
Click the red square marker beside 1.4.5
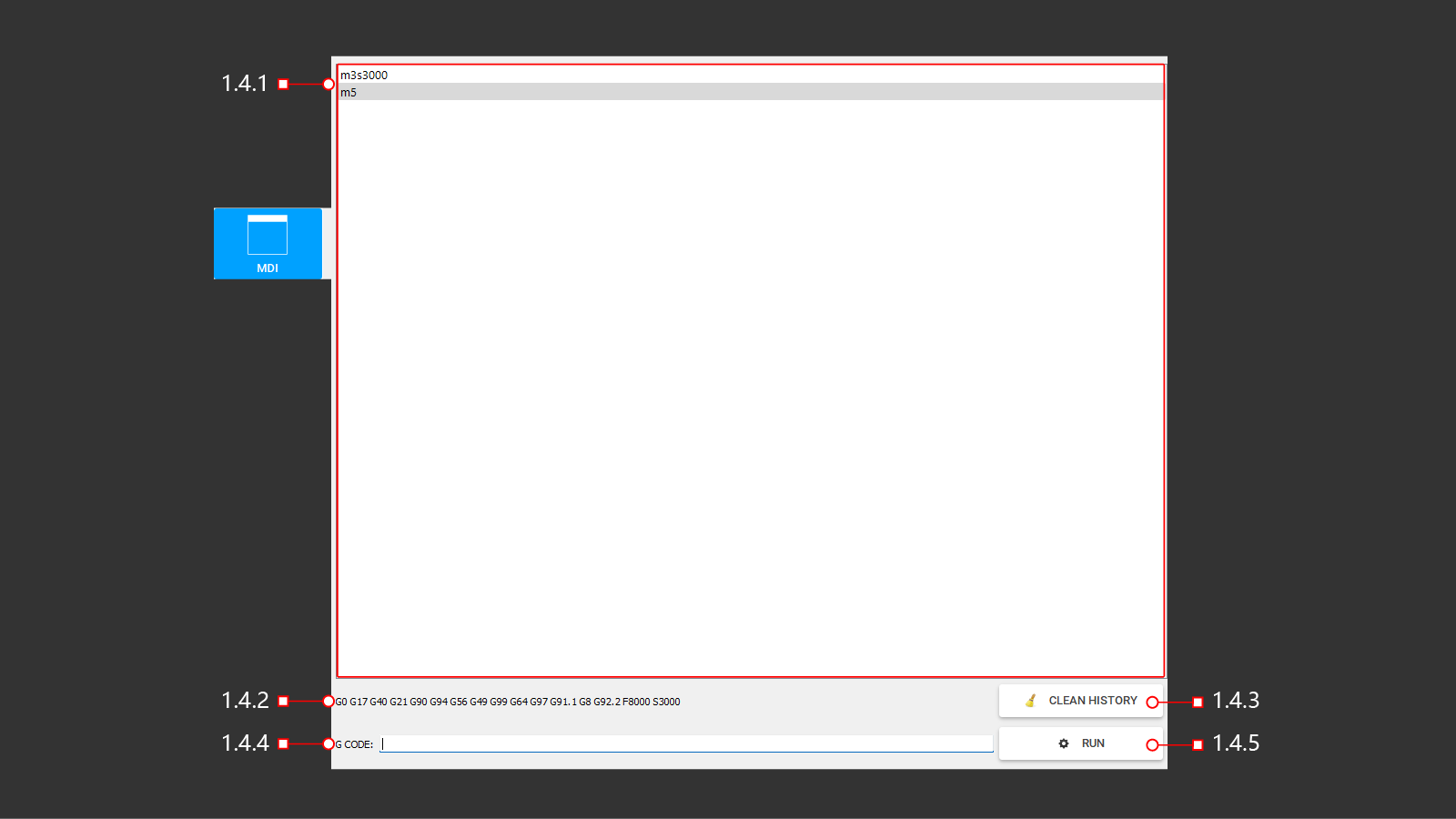(x=1198, y=744)
